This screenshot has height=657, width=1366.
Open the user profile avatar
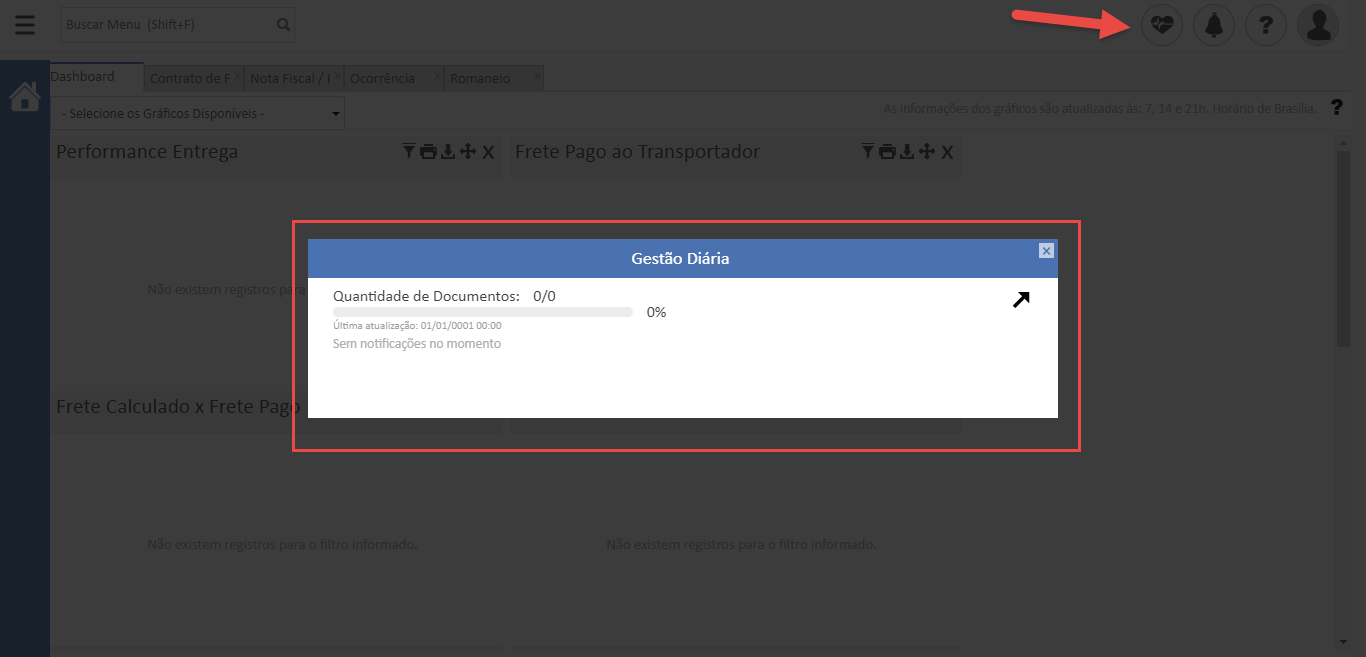[x=1318, y=25]
